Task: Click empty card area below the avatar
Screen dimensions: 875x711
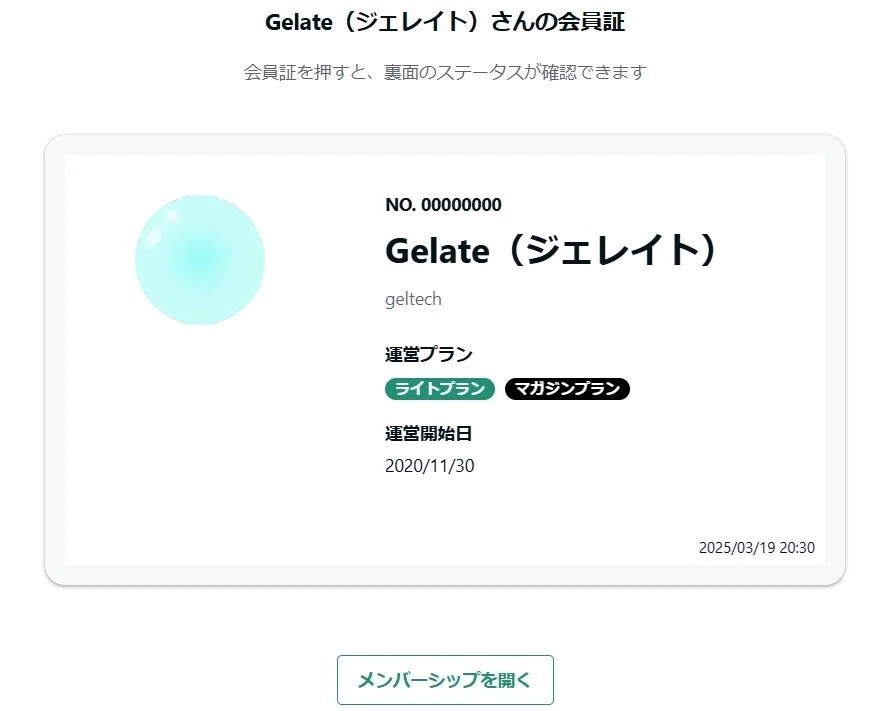Action: (200, 446)
